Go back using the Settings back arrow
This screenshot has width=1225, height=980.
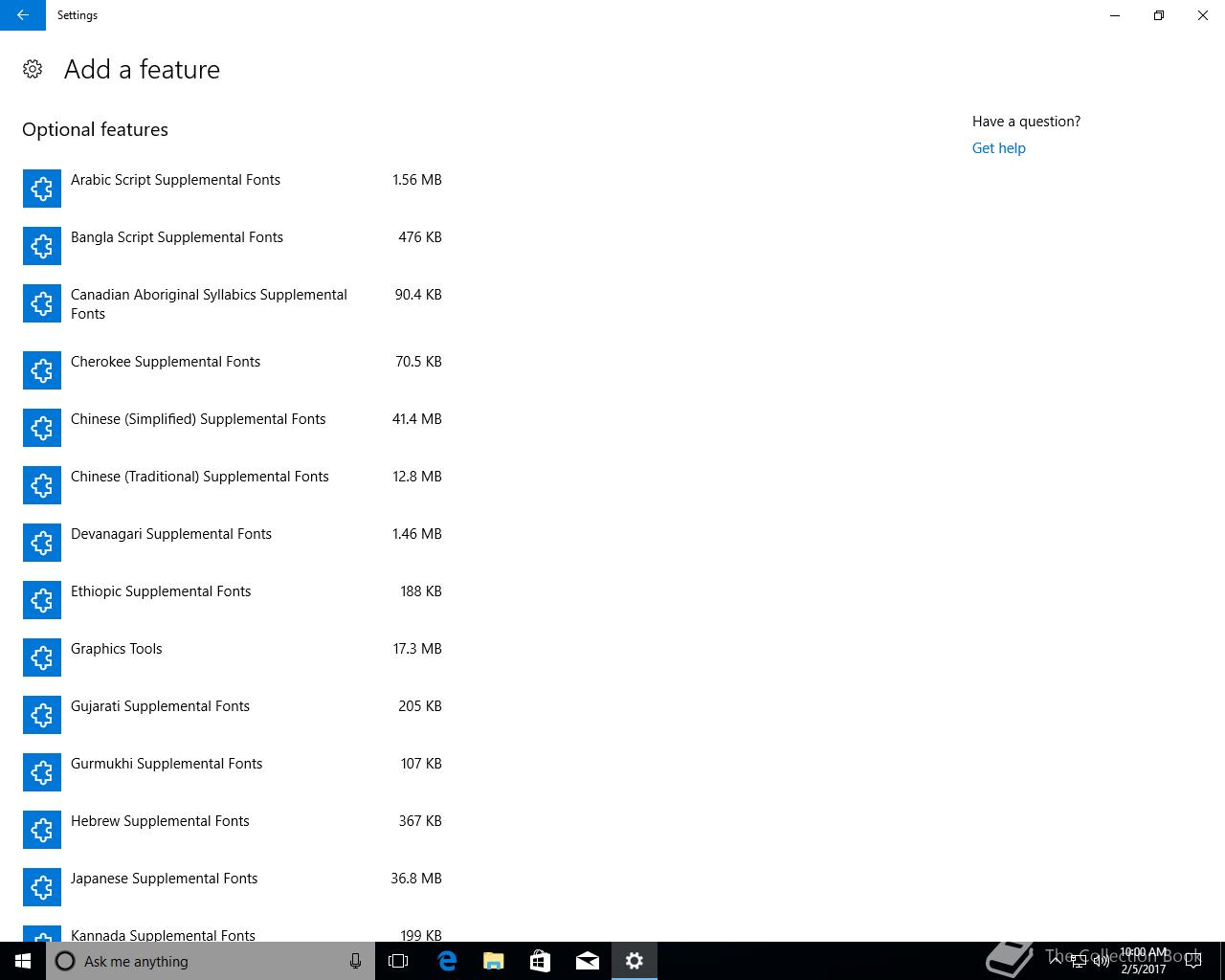pyautogui.click(x=23, y=15)
